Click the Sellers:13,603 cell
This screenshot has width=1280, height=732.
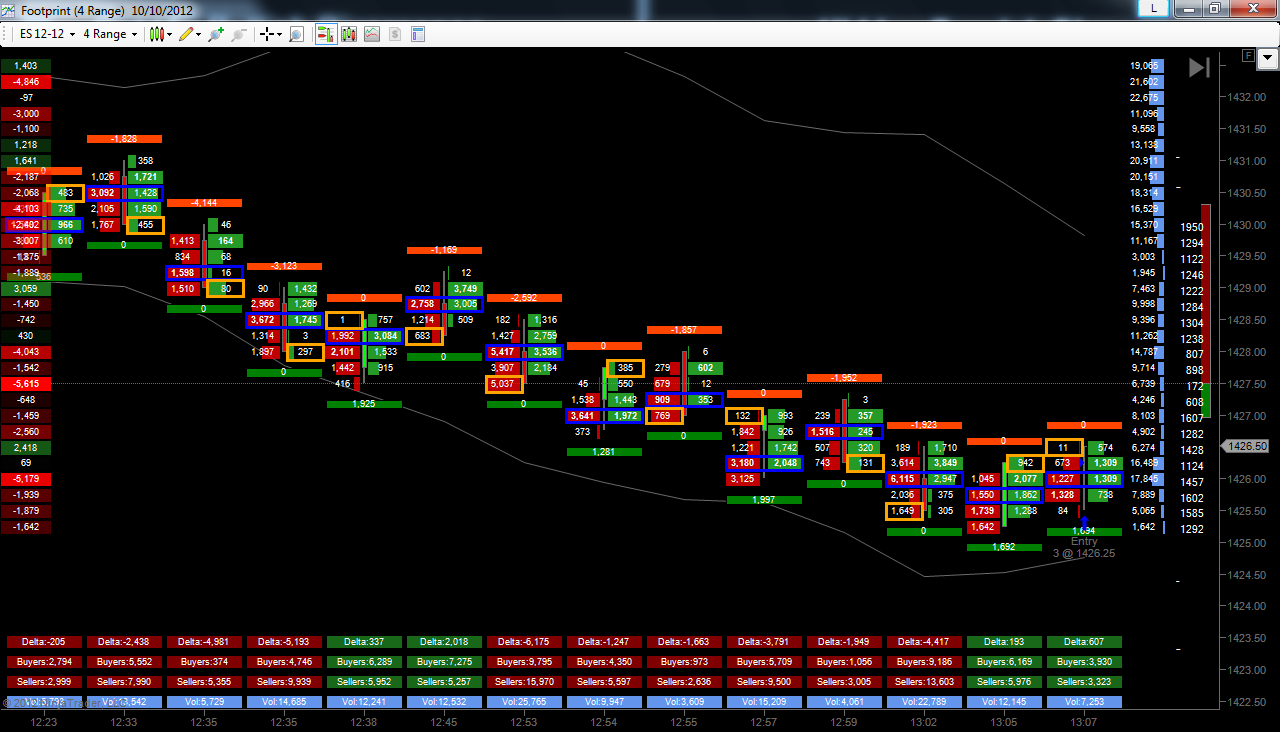pos(924,682)
